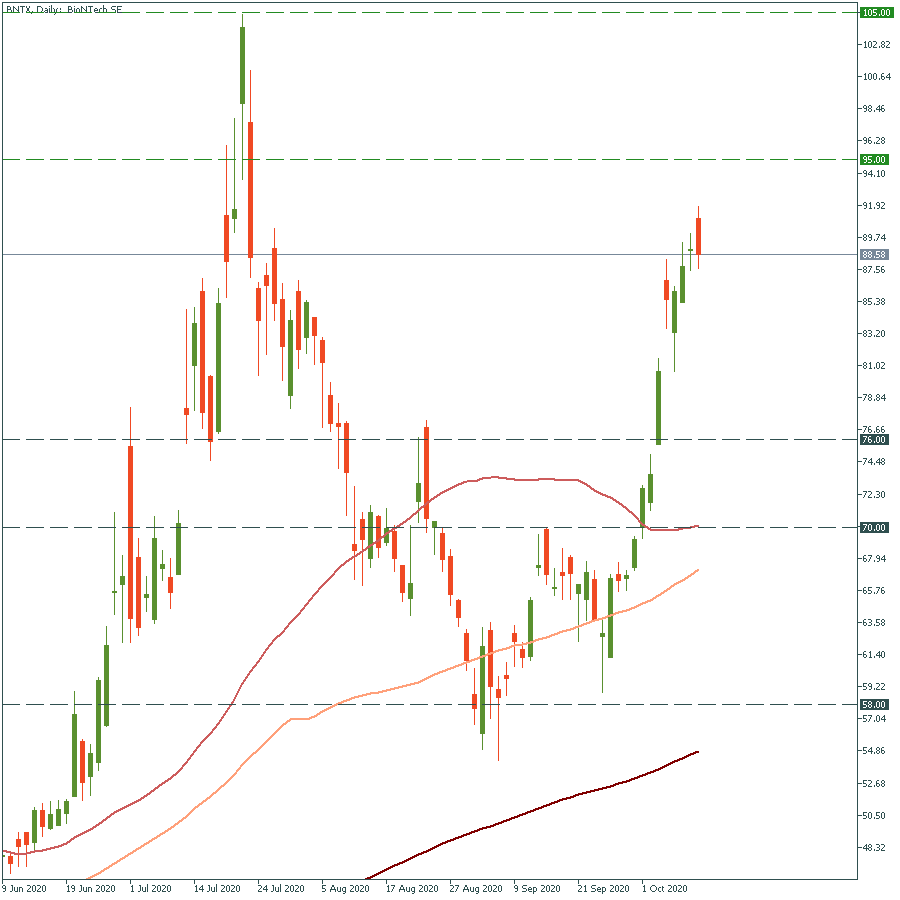Click the red short-term moving average line
Screen dimensions: 900x900
[520, 480]
